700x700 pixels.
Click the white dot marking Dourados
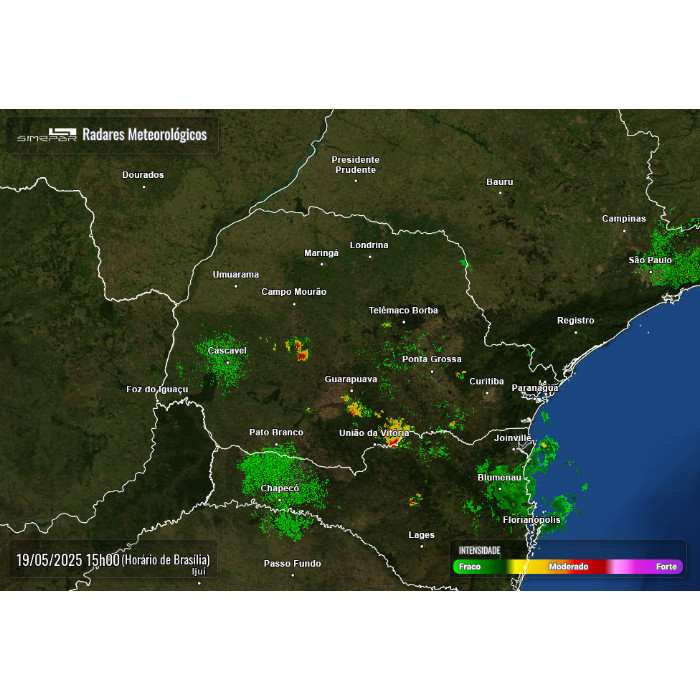(144, 187)
